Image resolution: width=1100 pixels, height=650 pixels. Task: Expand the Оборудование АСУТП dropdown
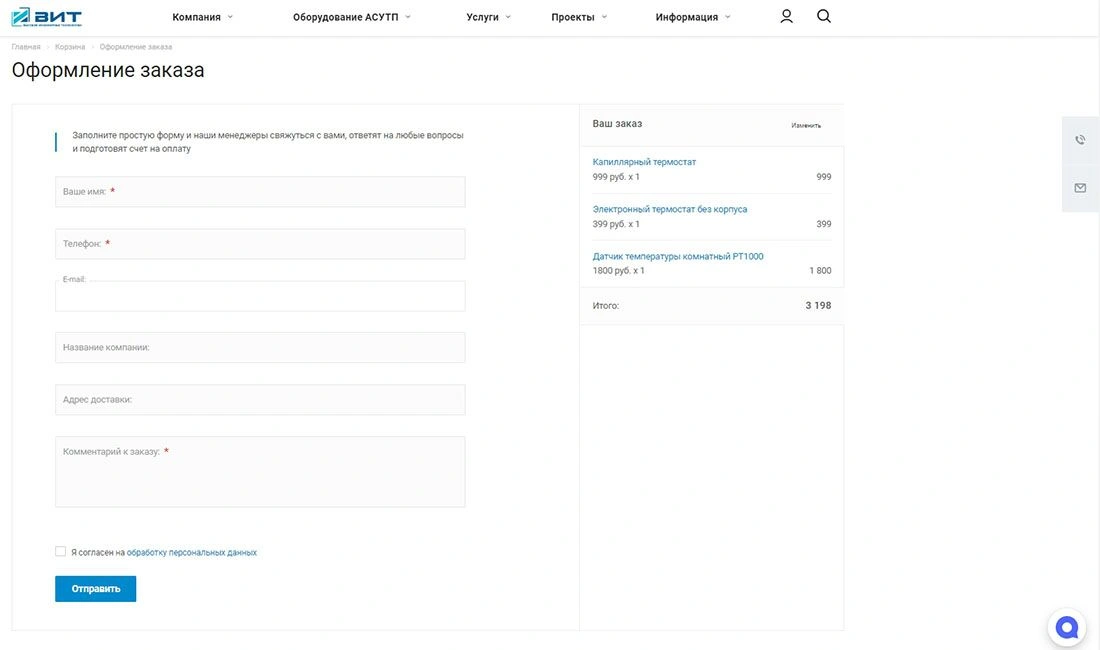(x=351, y=17)
